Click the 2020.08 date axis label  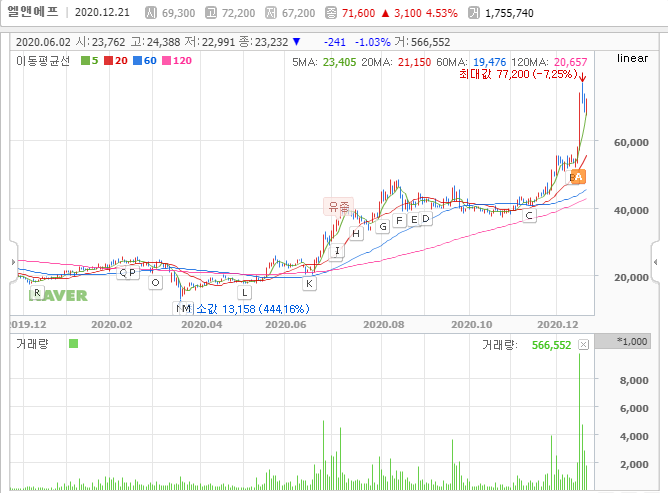383,325
